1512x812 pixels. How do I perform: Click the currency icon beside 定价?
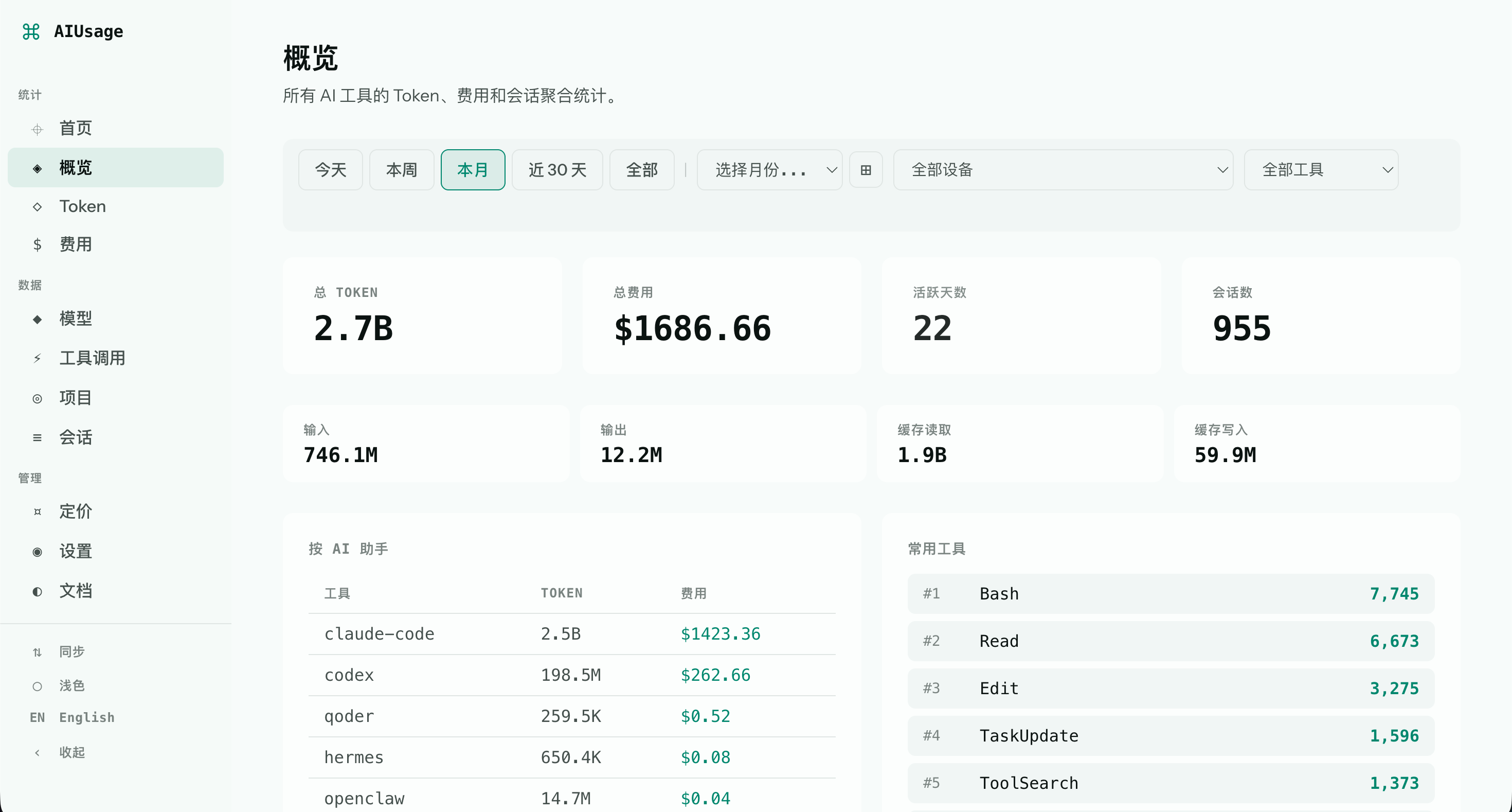pyautogui.click(x=37, y=511)
